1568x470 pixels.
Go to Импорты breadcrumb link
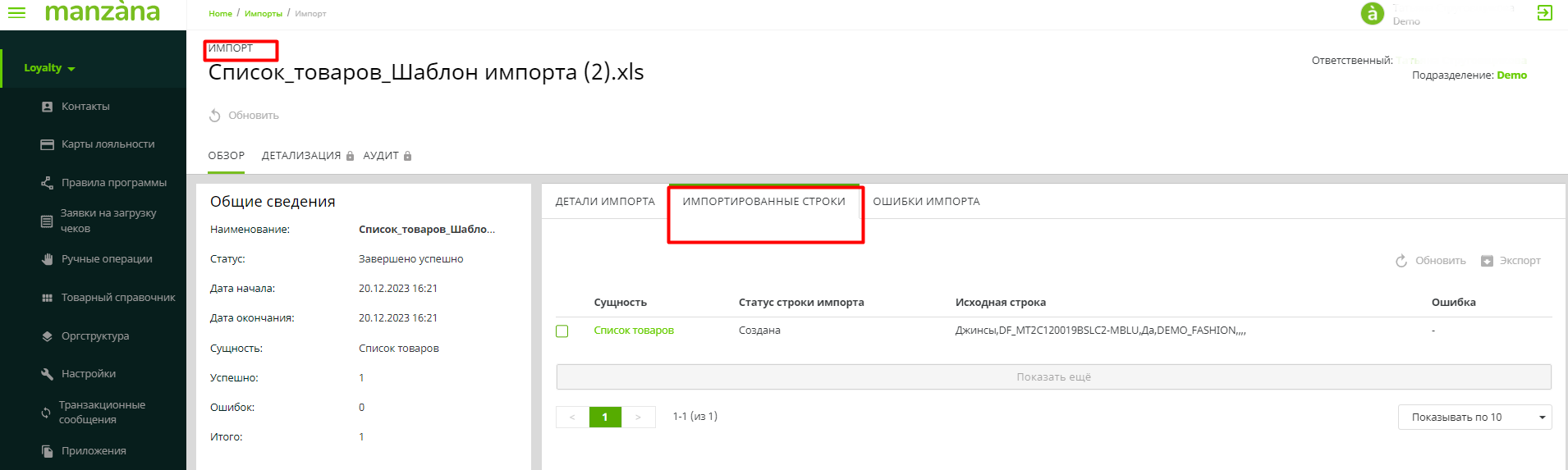pyautogui.click(x=264, y=14)
